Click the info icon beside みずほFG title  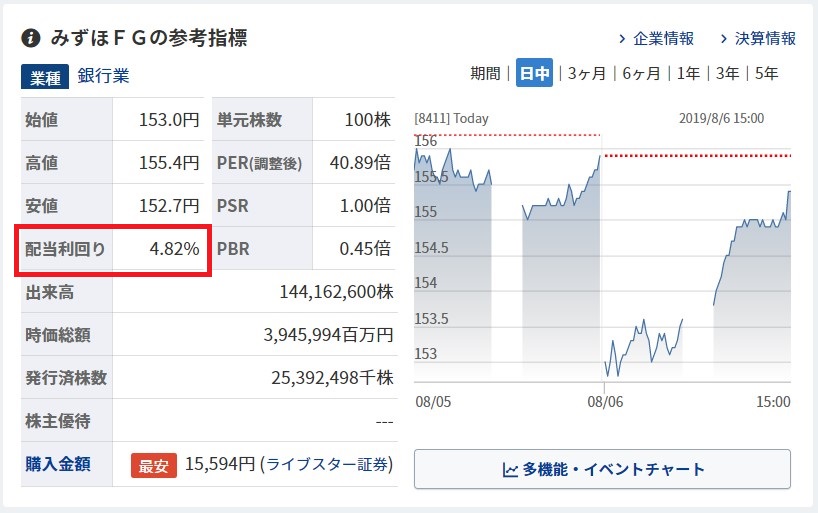point(31,38)
